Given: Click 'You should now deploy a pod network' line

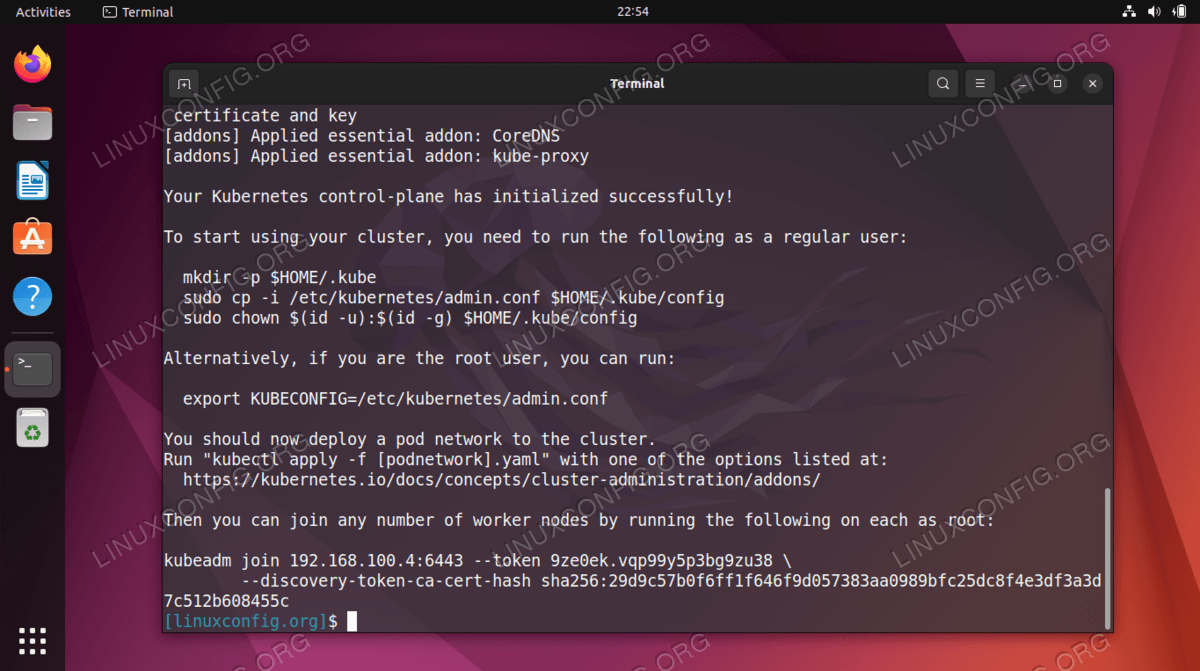Looking at the screenshot, I should 409,439.
